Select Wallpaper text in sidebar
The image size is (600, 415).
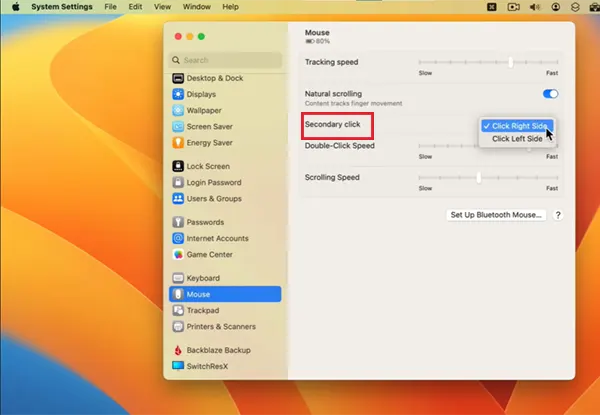[204, 111]
